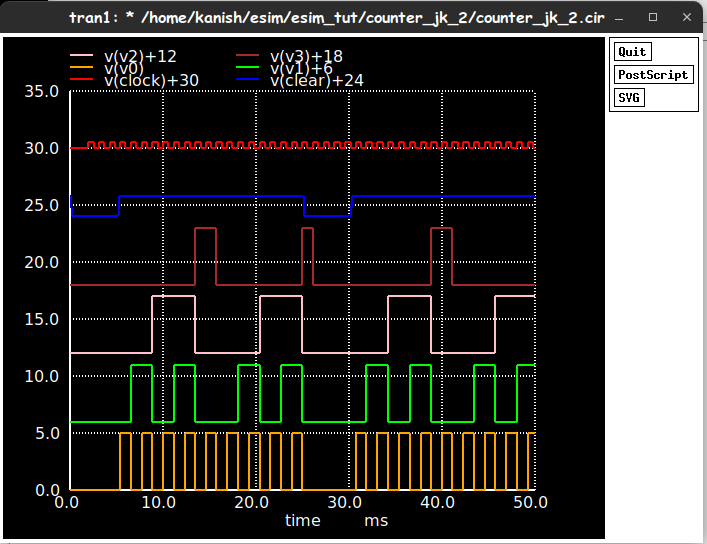Click the v(clear)+24 legend label

tap(317, 81)
